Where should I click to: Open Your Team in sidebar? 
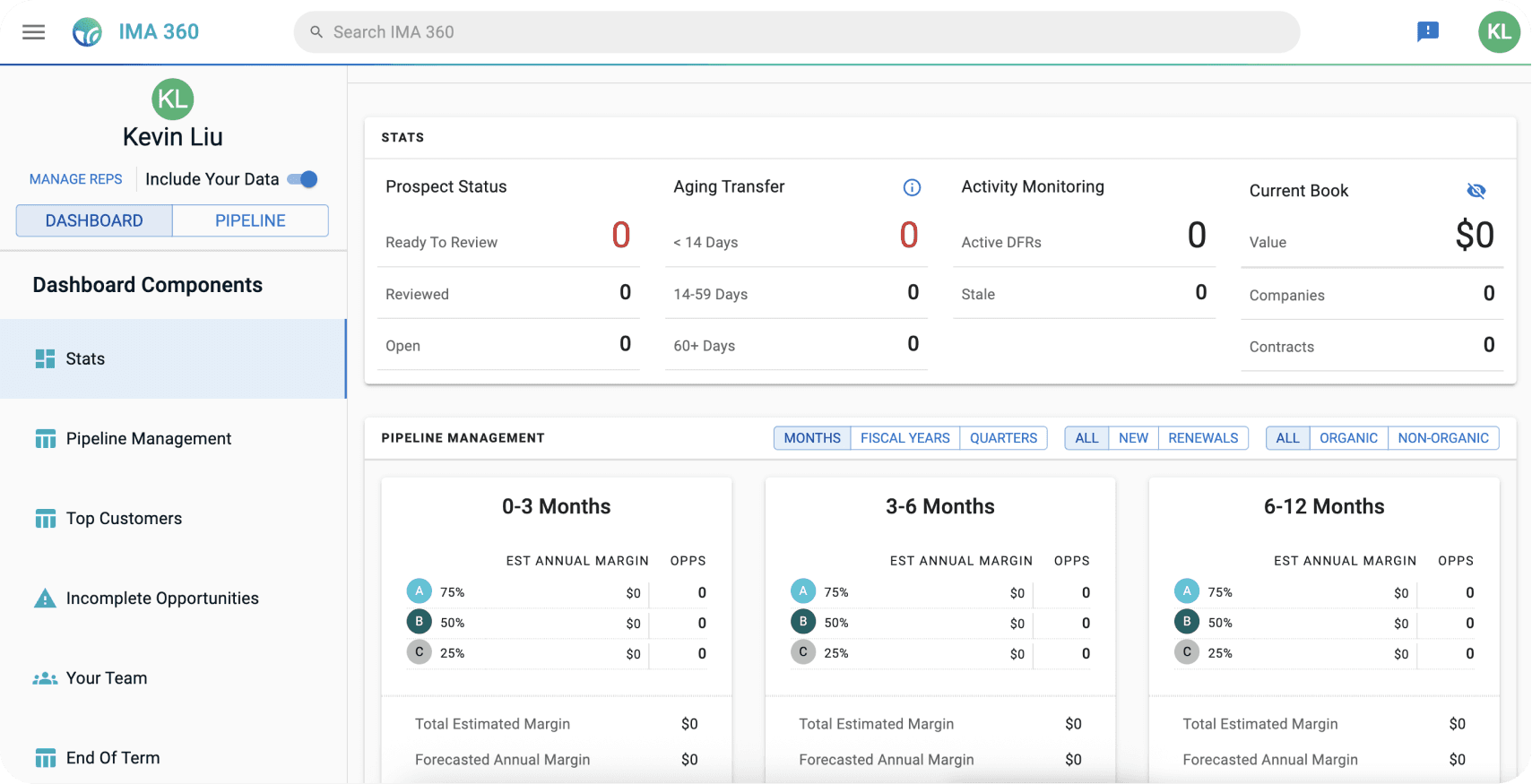coord(173,678)
